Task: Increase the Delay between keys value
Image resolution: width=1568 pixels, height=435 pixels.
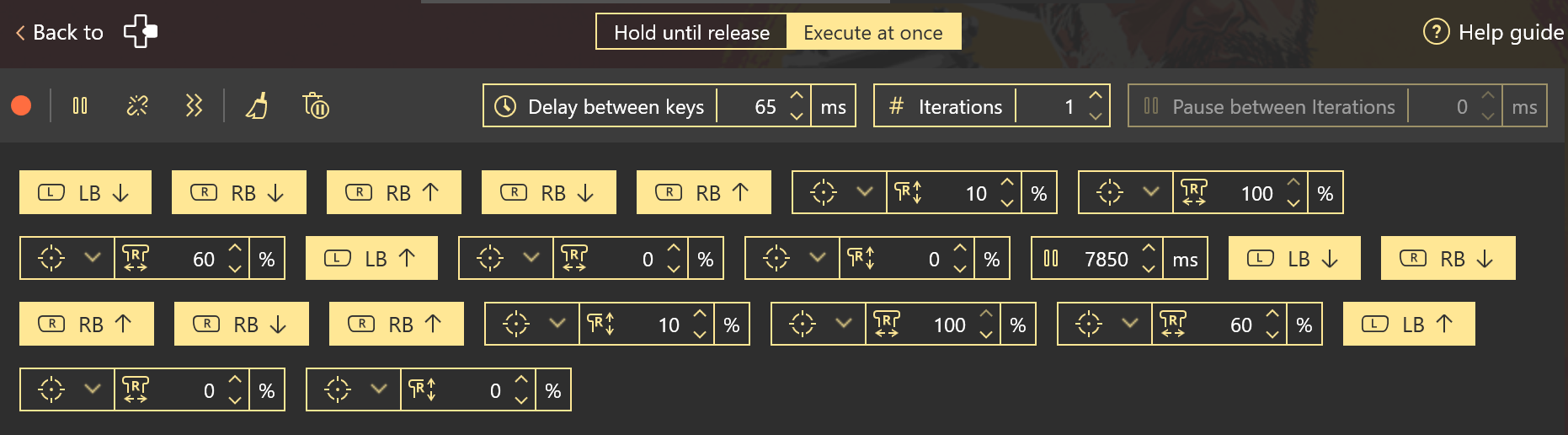Action: point(797,96)
